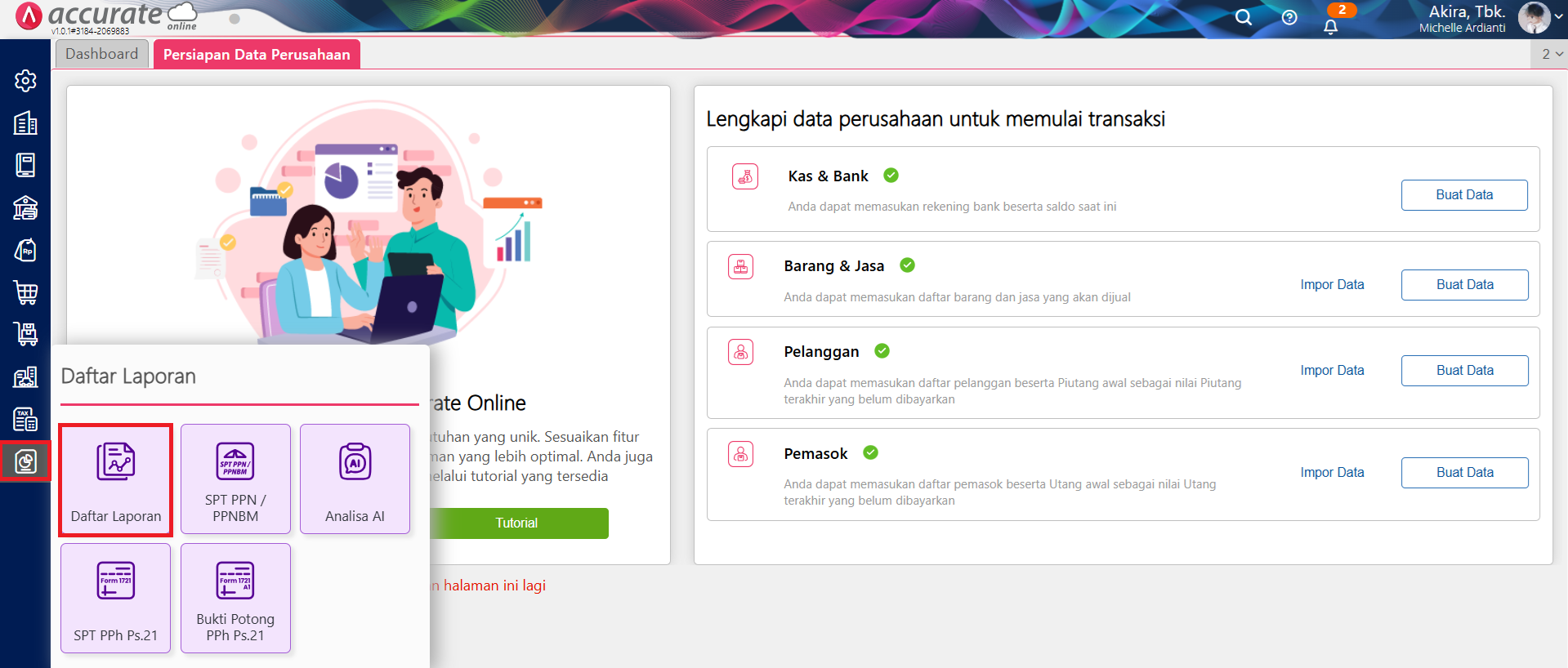Click Impor Data link for Pemasok

(1332, 473)
